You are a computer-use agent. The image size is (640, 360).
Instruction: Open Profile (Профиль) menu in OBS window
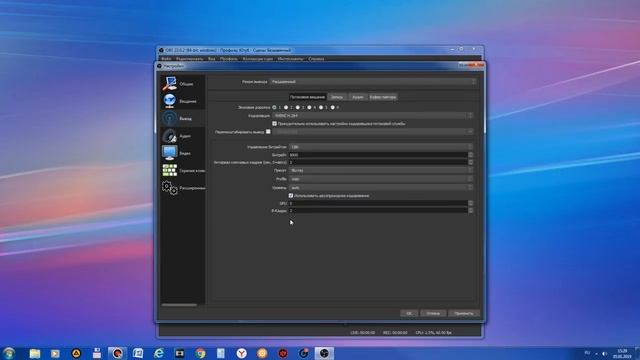[229, 59]
